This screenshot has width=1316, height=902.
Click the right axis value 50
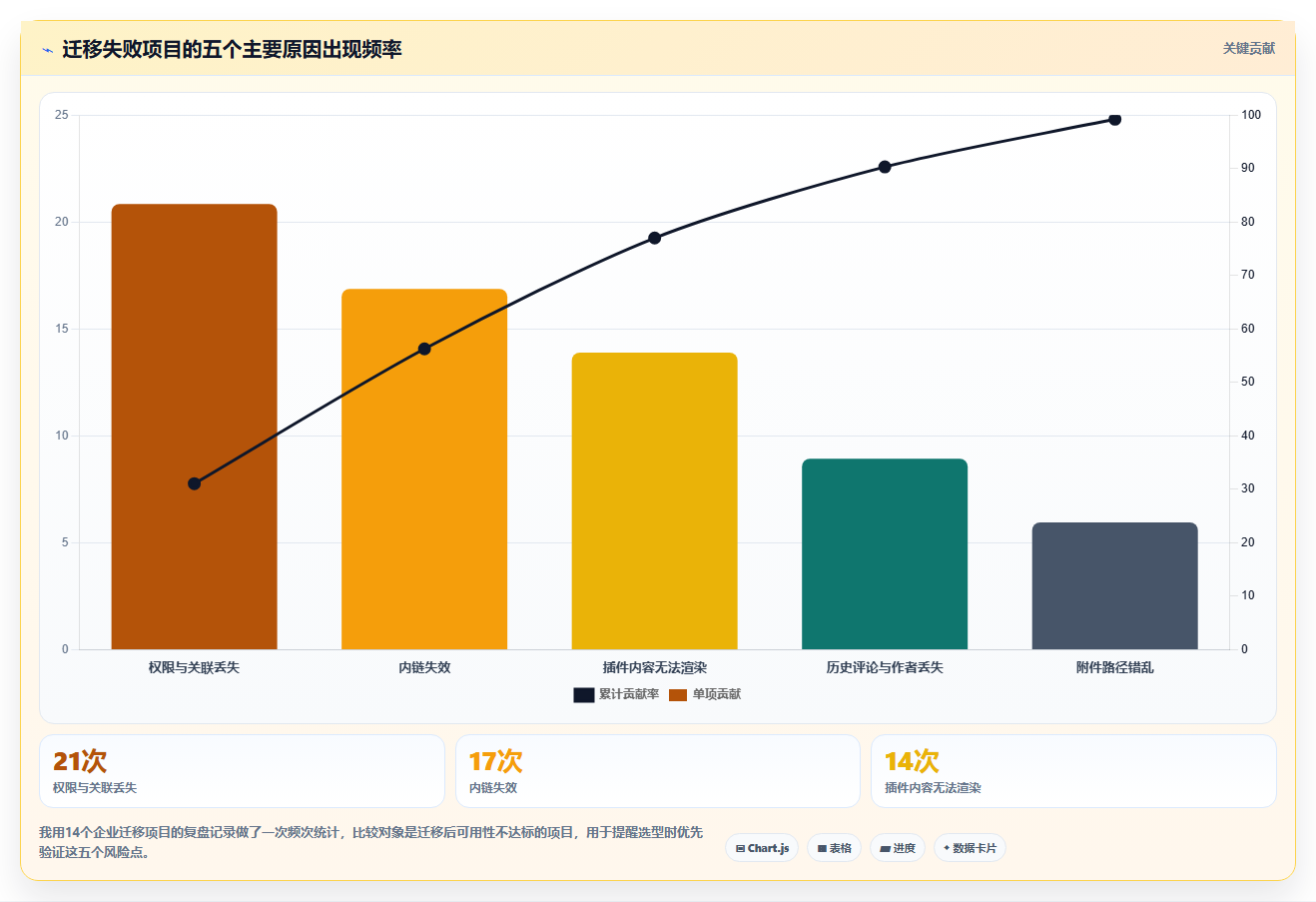1248,382
